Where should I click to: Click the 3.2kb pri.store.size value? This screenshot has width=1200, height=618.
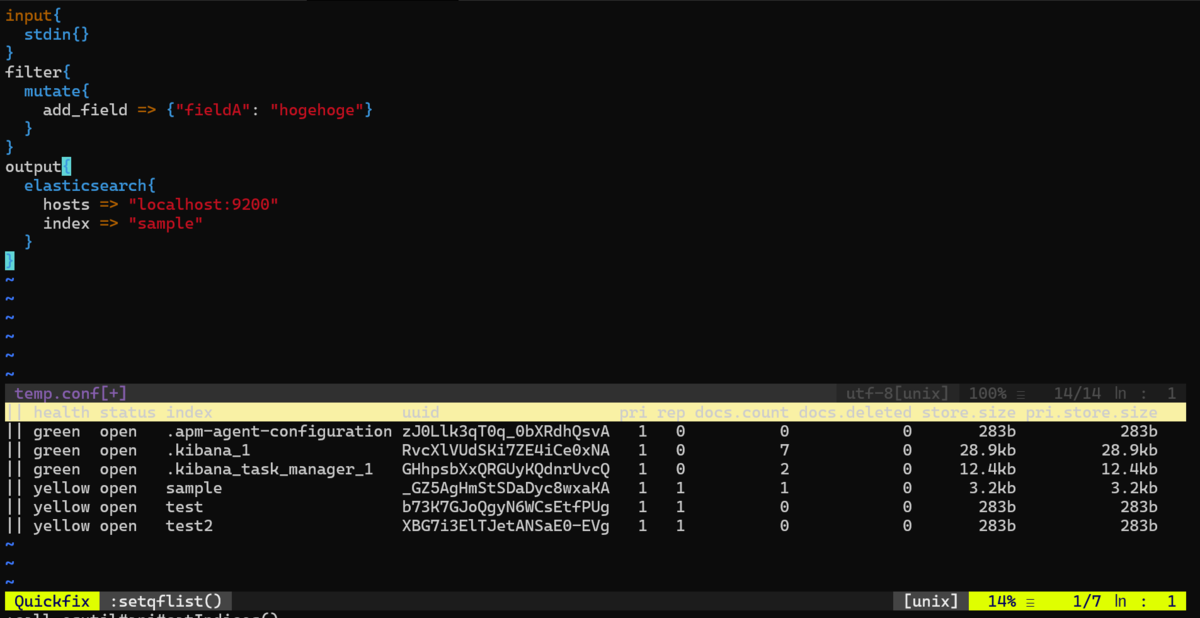coord(1134,488)
